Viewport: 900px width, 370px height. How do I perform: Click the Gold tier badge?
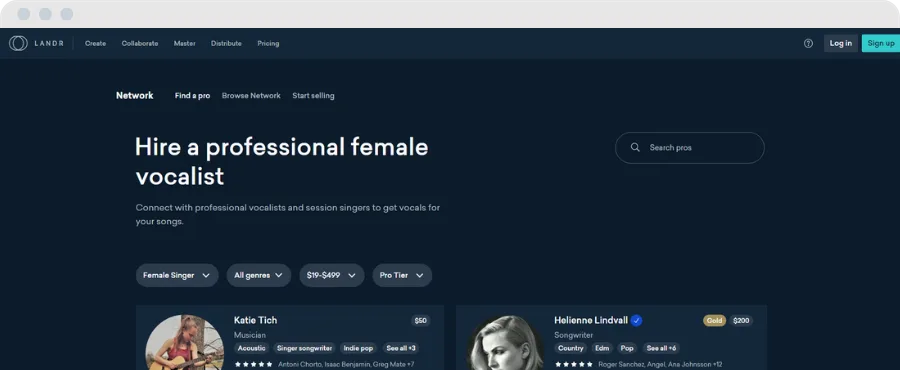(715, 321)
